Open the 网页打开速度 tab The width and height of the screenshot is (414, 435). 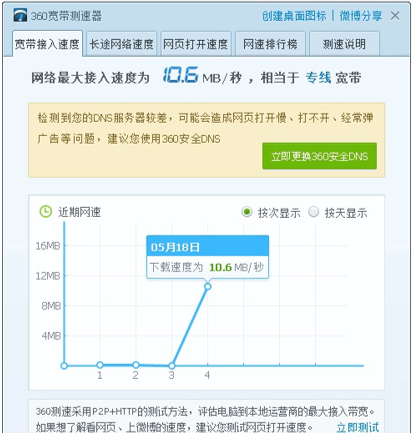[196, 44]
